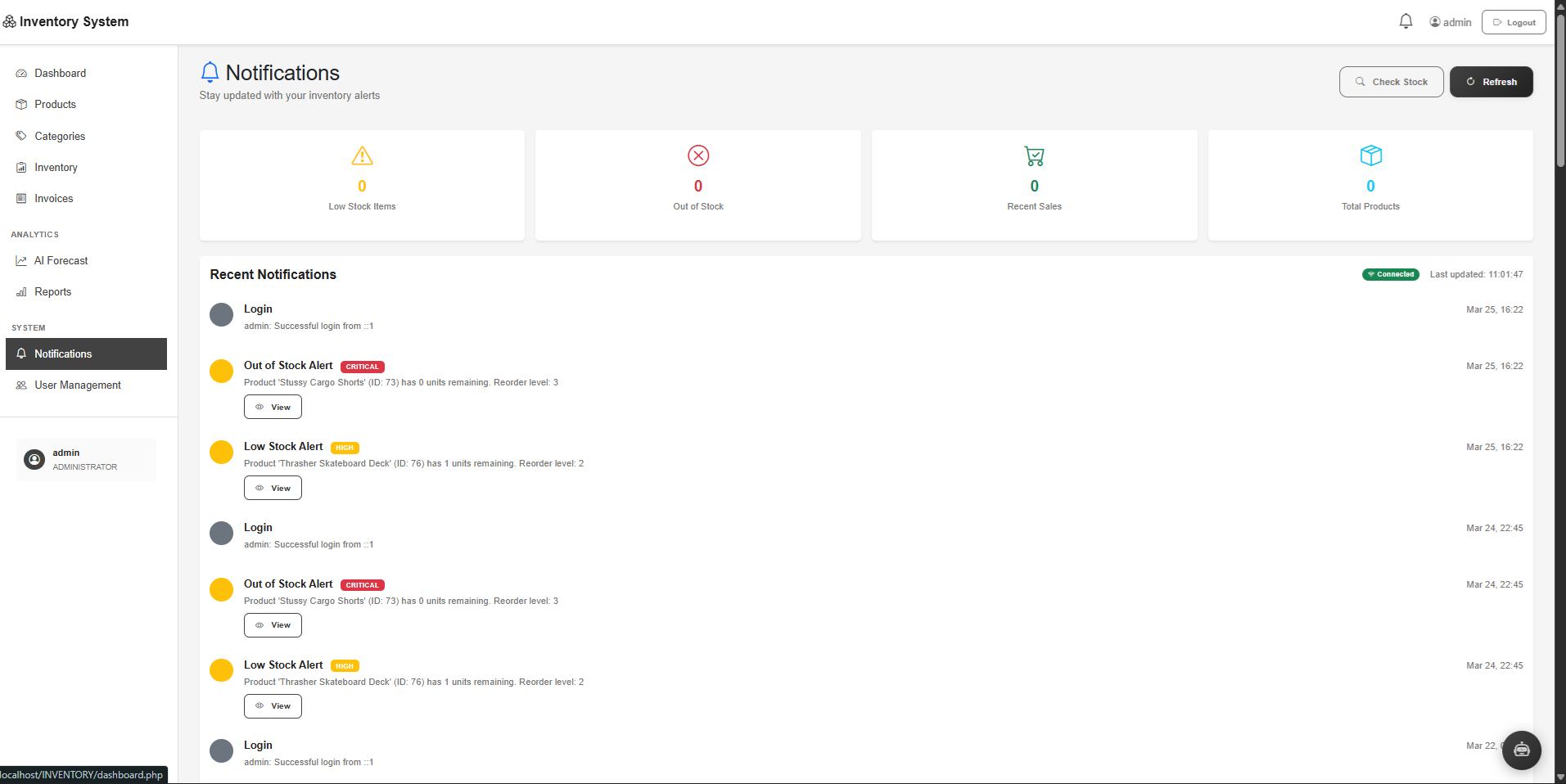Click the Total Products box icon
The image size is (1566, 784).
click(x=1370, y=155)
